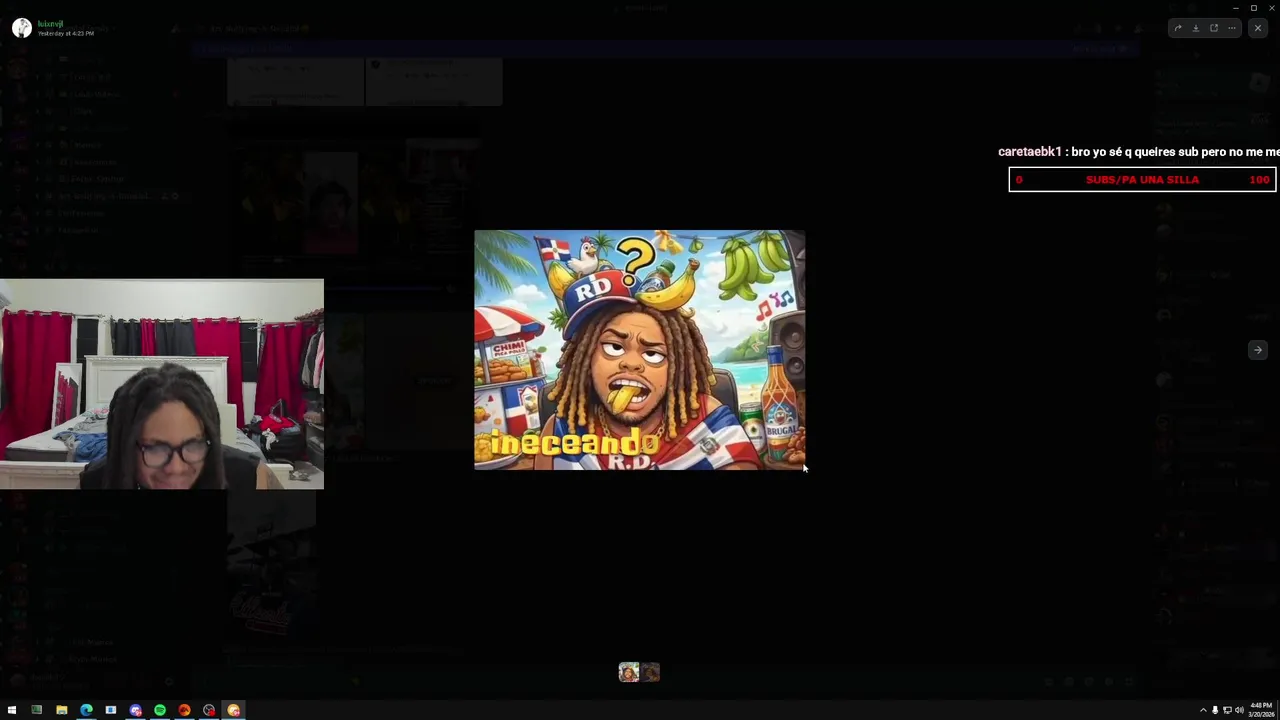
Task: Open the three-dots more options menu
Action: click(1232, 28)
